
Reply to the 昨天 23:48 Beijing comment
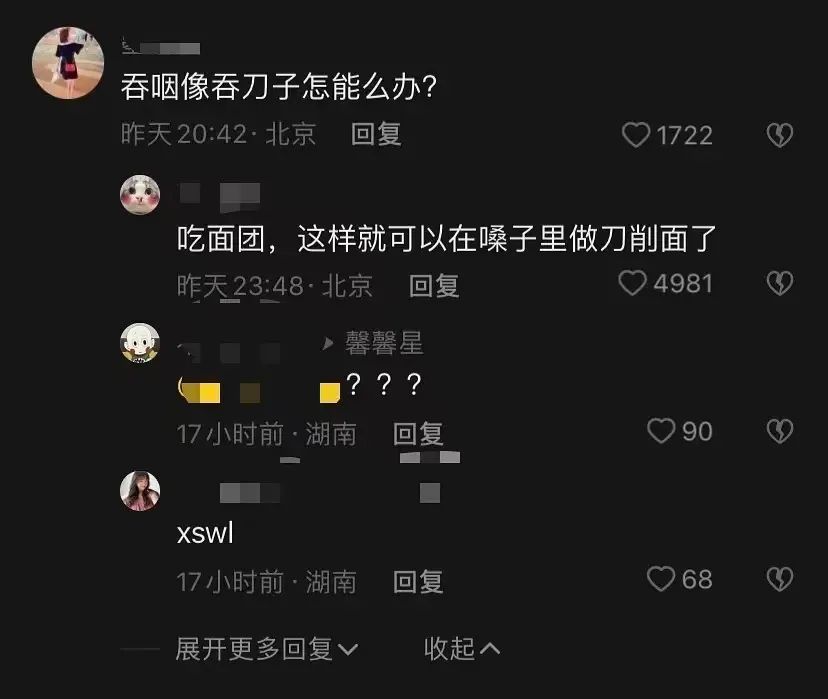click(434, 286)
